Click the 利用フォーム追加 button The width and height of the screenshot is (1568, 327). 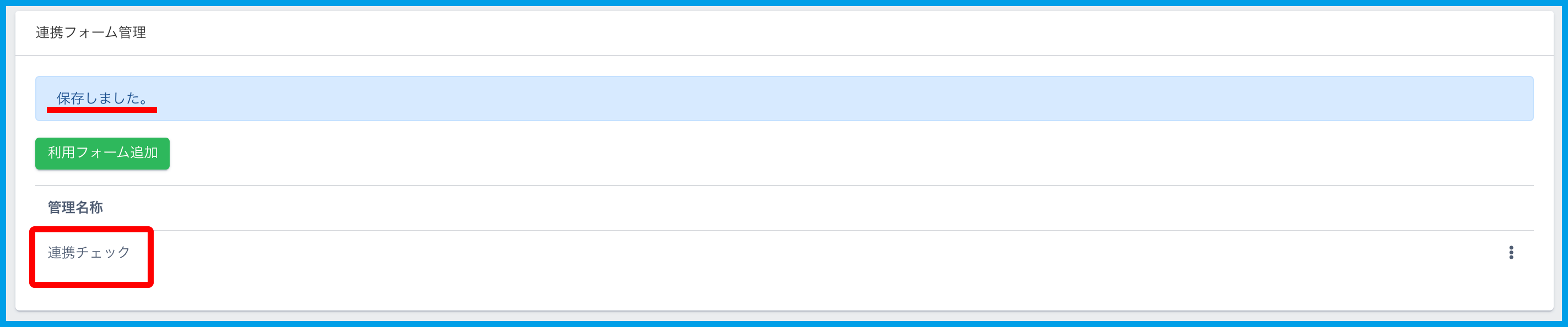102,153
